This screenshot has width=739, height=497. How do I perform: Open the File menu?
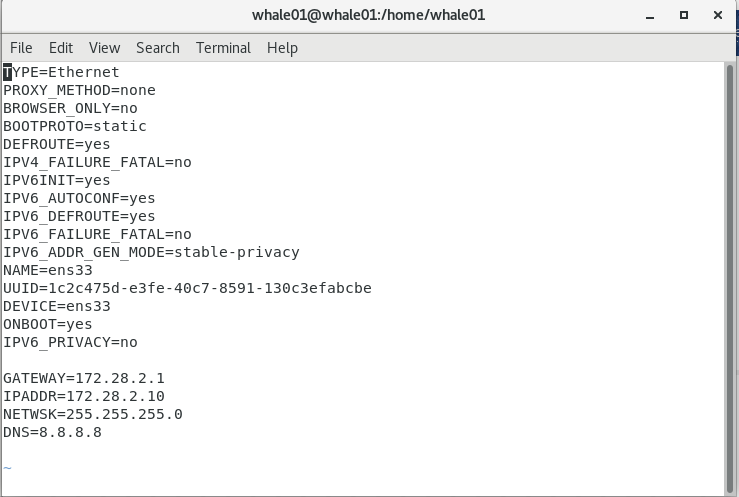21,47
